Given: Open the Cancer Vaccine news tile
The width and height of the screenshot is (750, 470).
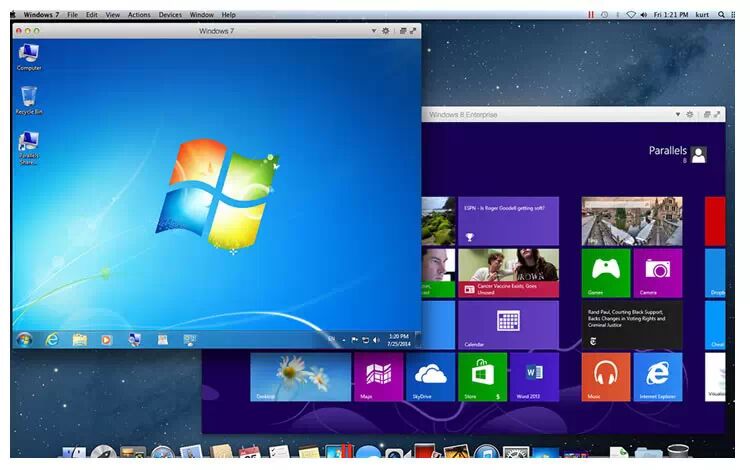Looking at the screenshot, I should pyautogui.click(x=508, y=273).
